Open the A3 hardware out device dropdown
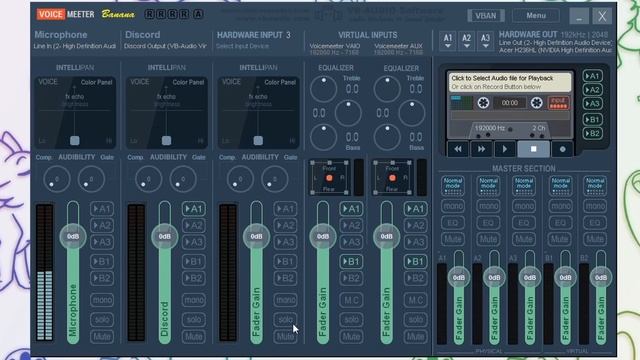The height and width of the screenshot is (360, 640). pos(485,41)
